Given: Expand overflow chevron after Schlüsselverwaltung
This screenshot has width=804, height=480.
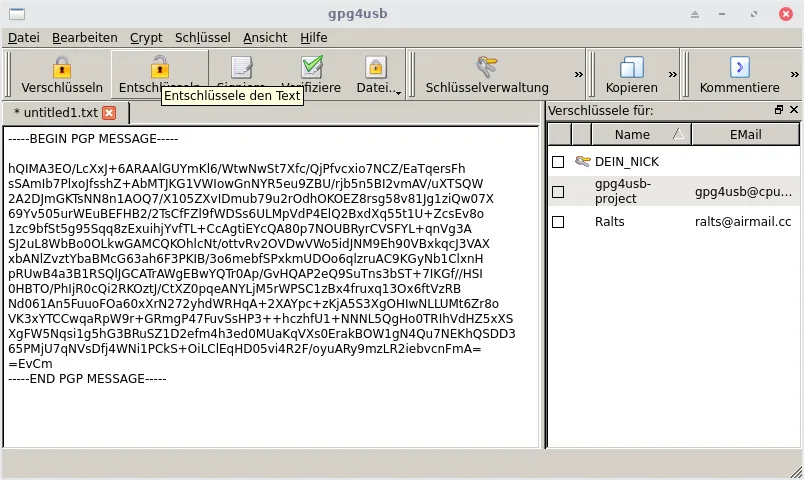Looking at the screenshot, I should (x=578, y=74).
